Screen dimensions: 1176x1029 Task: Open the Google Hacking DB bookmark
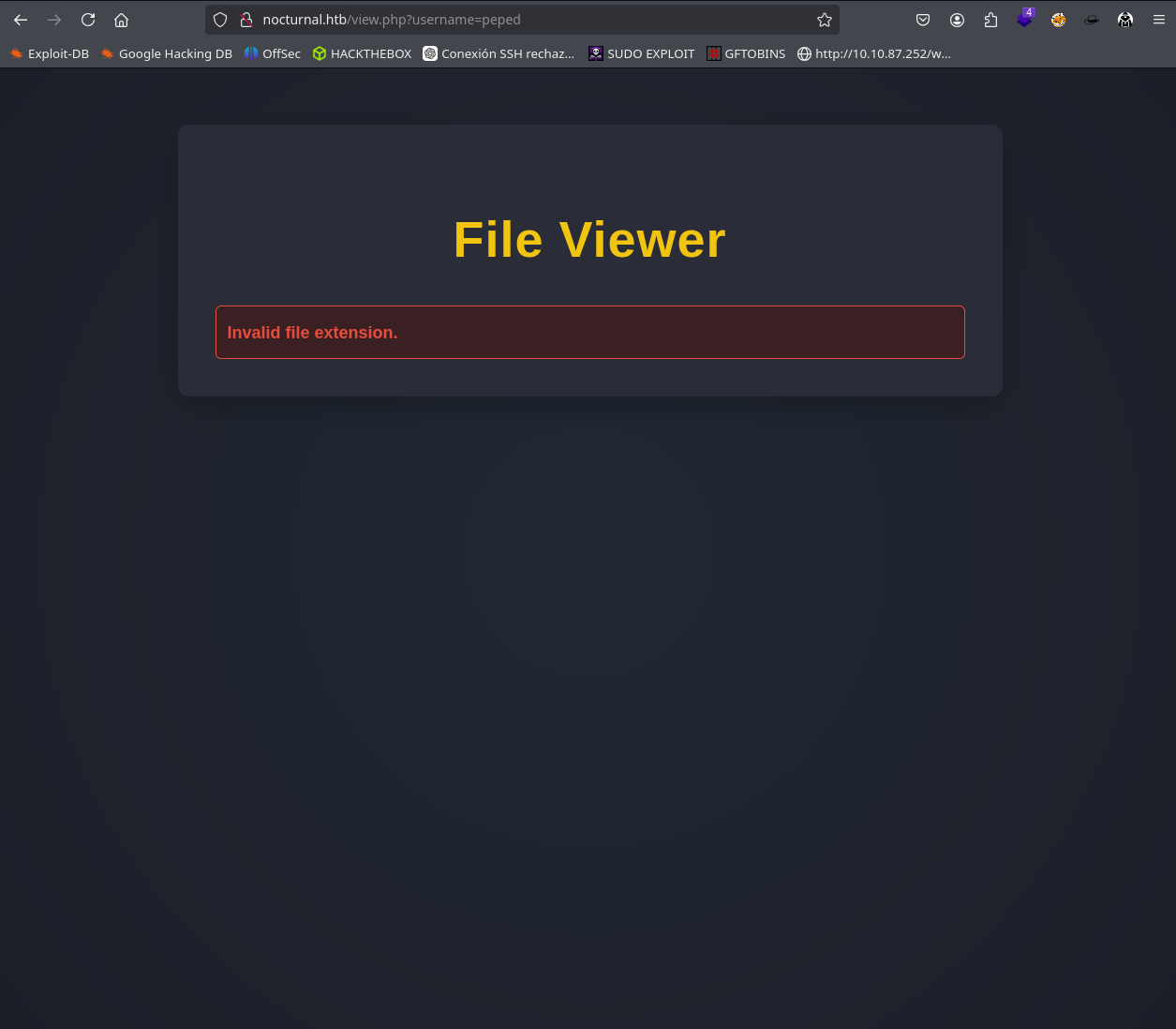167,54
